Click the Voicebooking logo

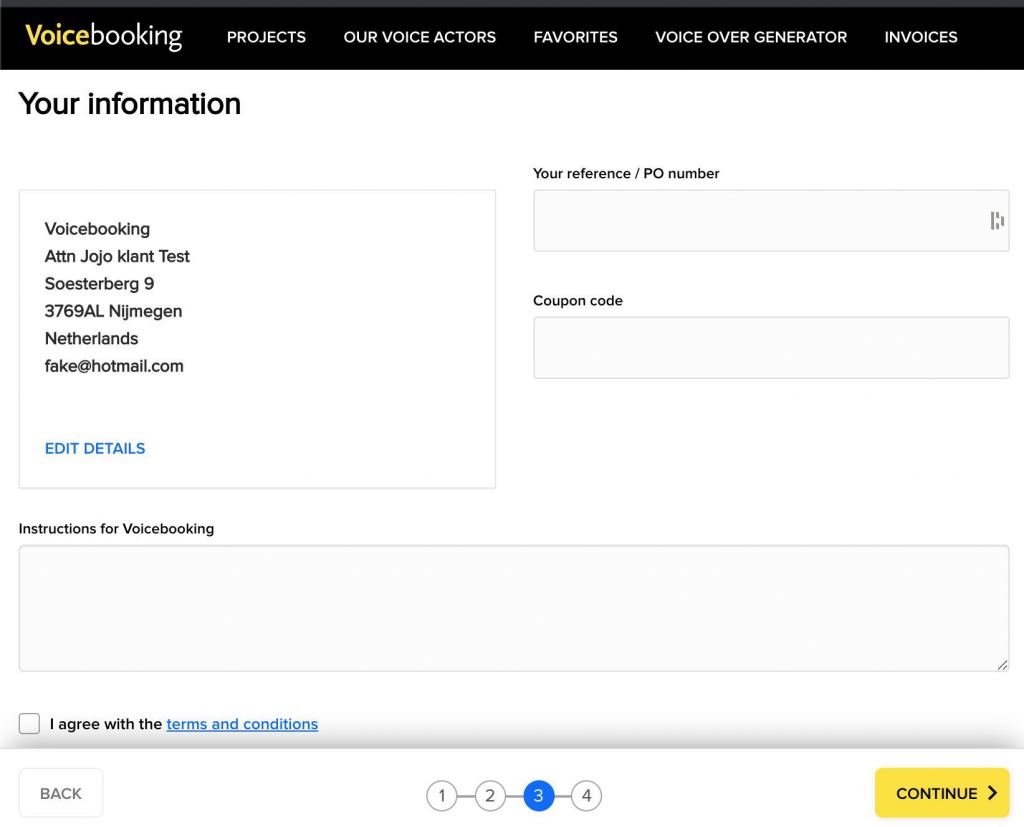(103, 36)
